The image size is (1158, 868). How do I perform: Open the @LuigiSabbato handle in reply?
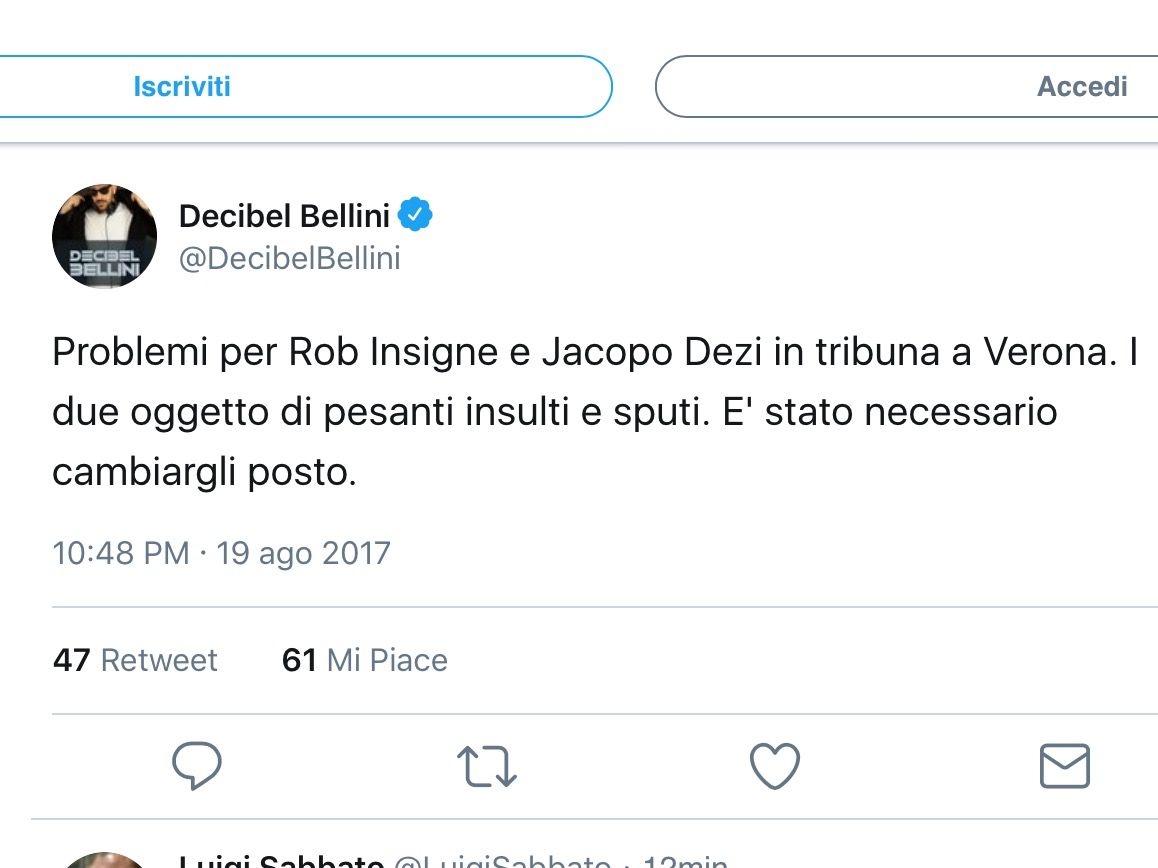pos(503,861)
